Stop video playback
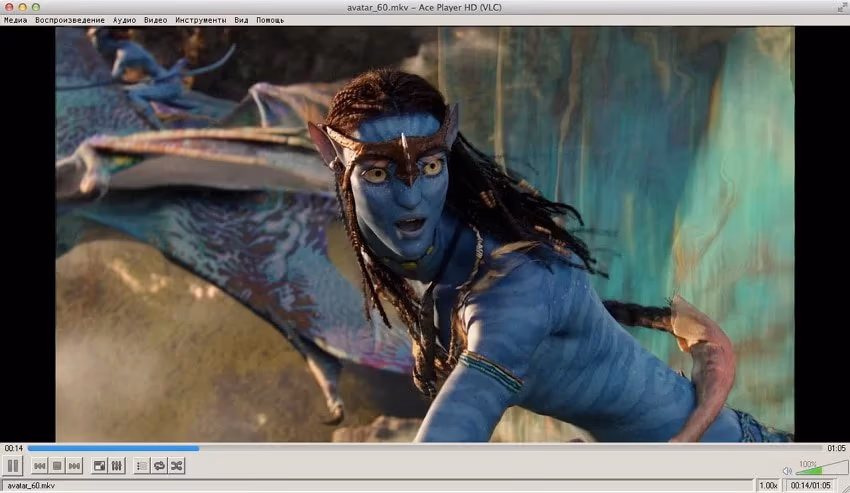850x493 pixels. [x=58, y=466]
